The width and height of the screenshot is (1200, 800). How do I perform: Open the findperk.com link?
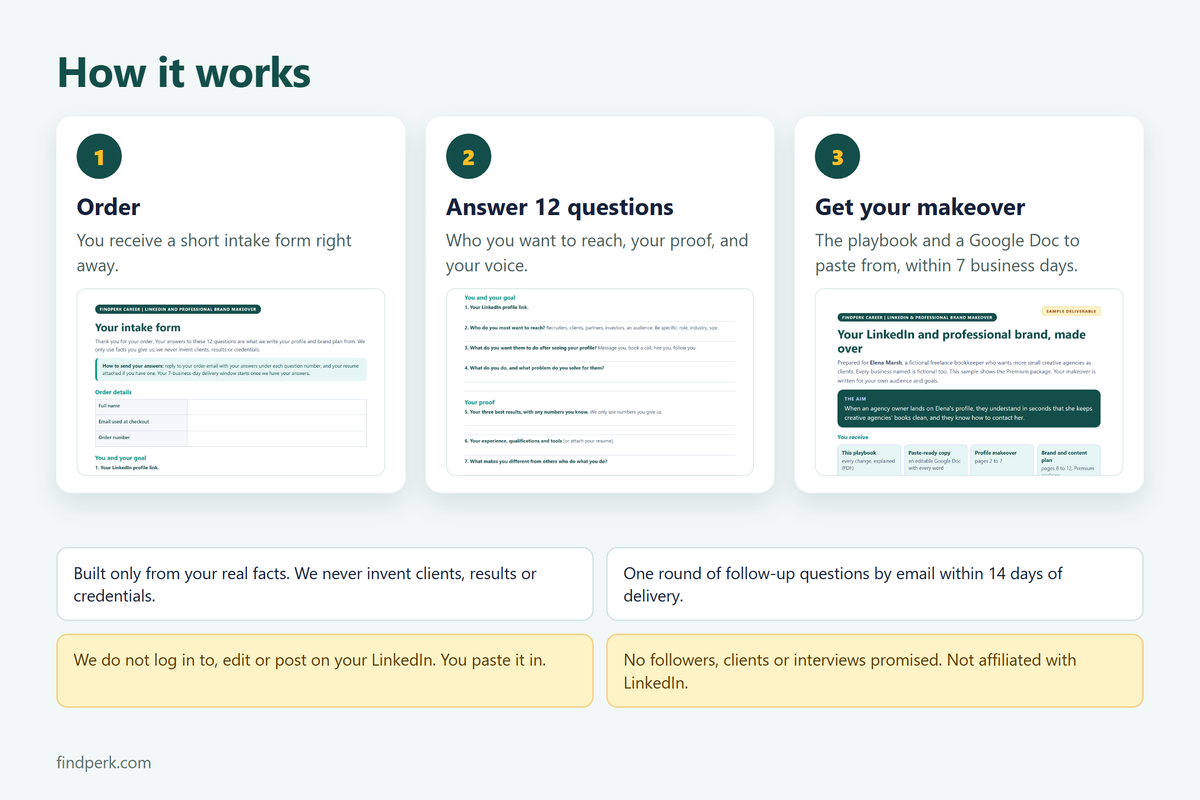(104, 763)
